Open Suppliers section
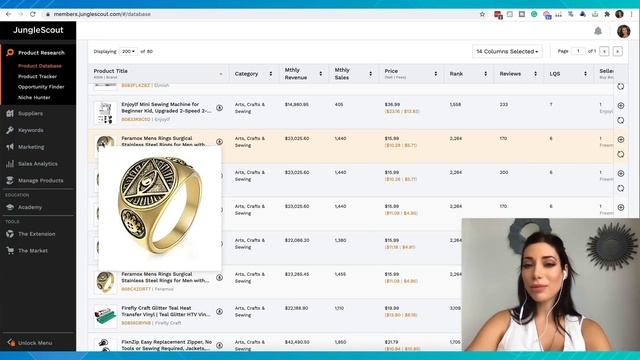The width and height of the screenshot is (640, 360). pyautogui.click(x=30, y=113)
